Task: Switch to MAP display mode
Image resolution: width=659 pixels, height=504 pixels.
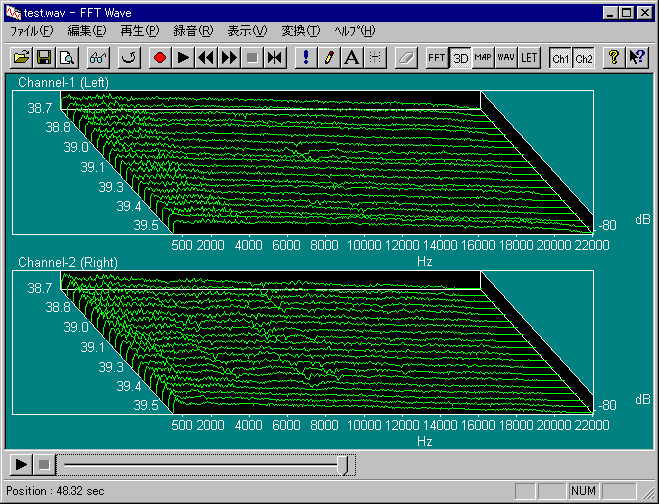Action: [483, 58]
